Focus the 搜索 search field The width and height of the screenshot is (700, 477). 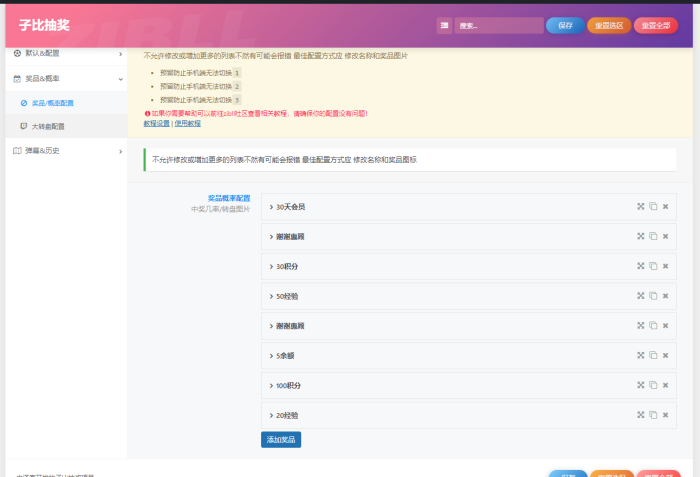(x=499, y=25)
